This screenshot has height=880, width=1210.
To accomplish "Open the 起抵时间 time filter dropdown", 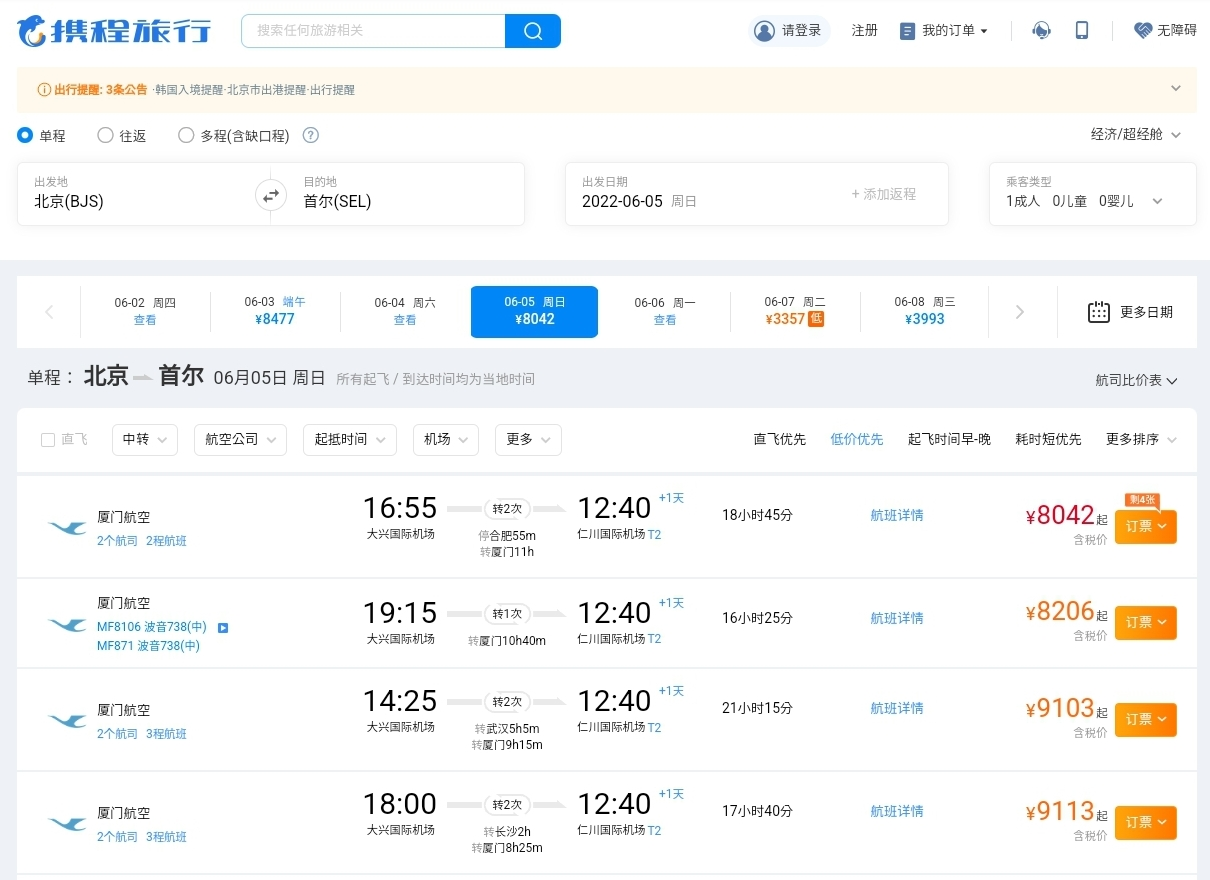I will click(350, 440).
